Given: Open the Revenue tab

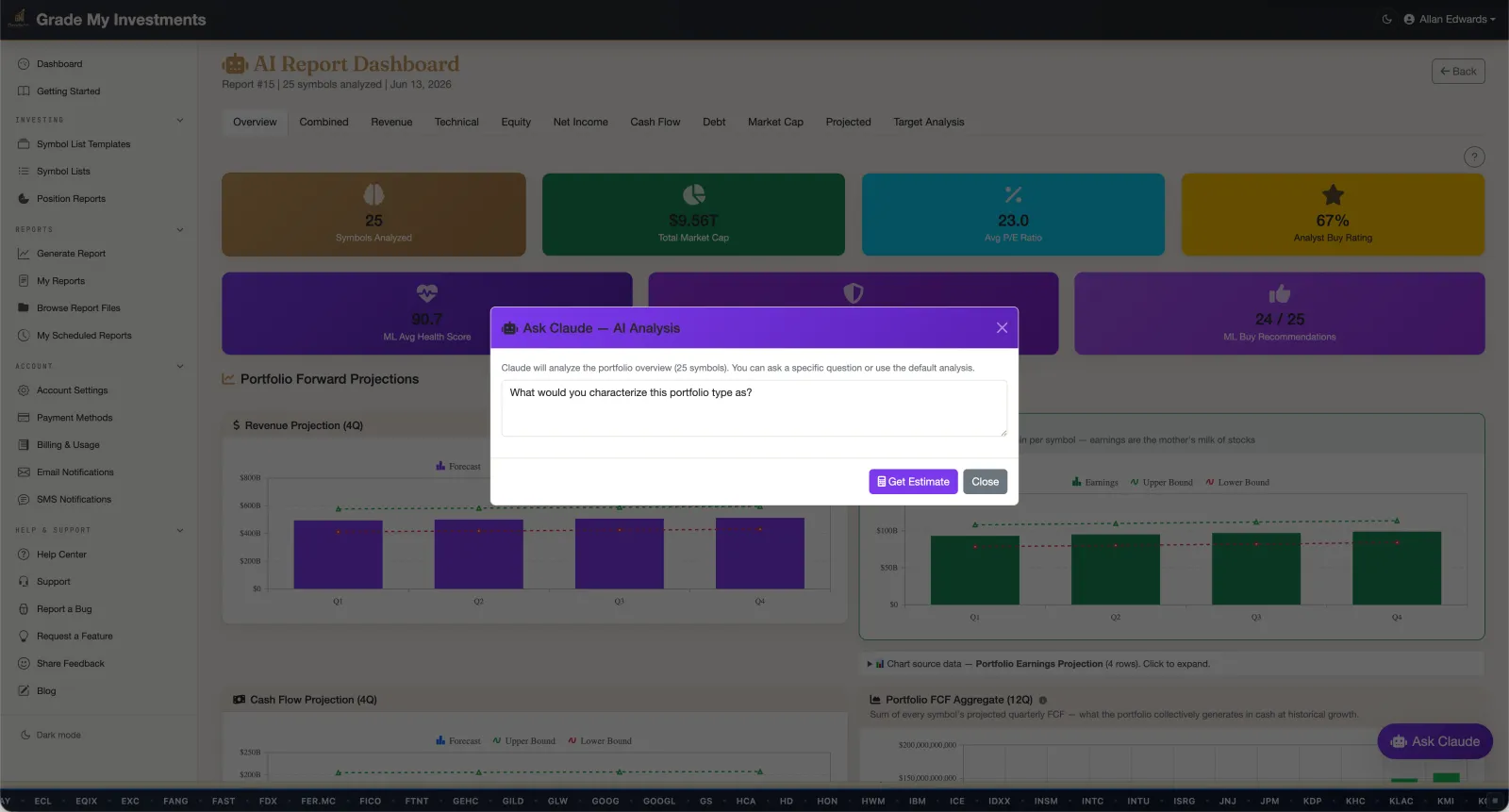Looking at the screenshot, I should point(391,123).
